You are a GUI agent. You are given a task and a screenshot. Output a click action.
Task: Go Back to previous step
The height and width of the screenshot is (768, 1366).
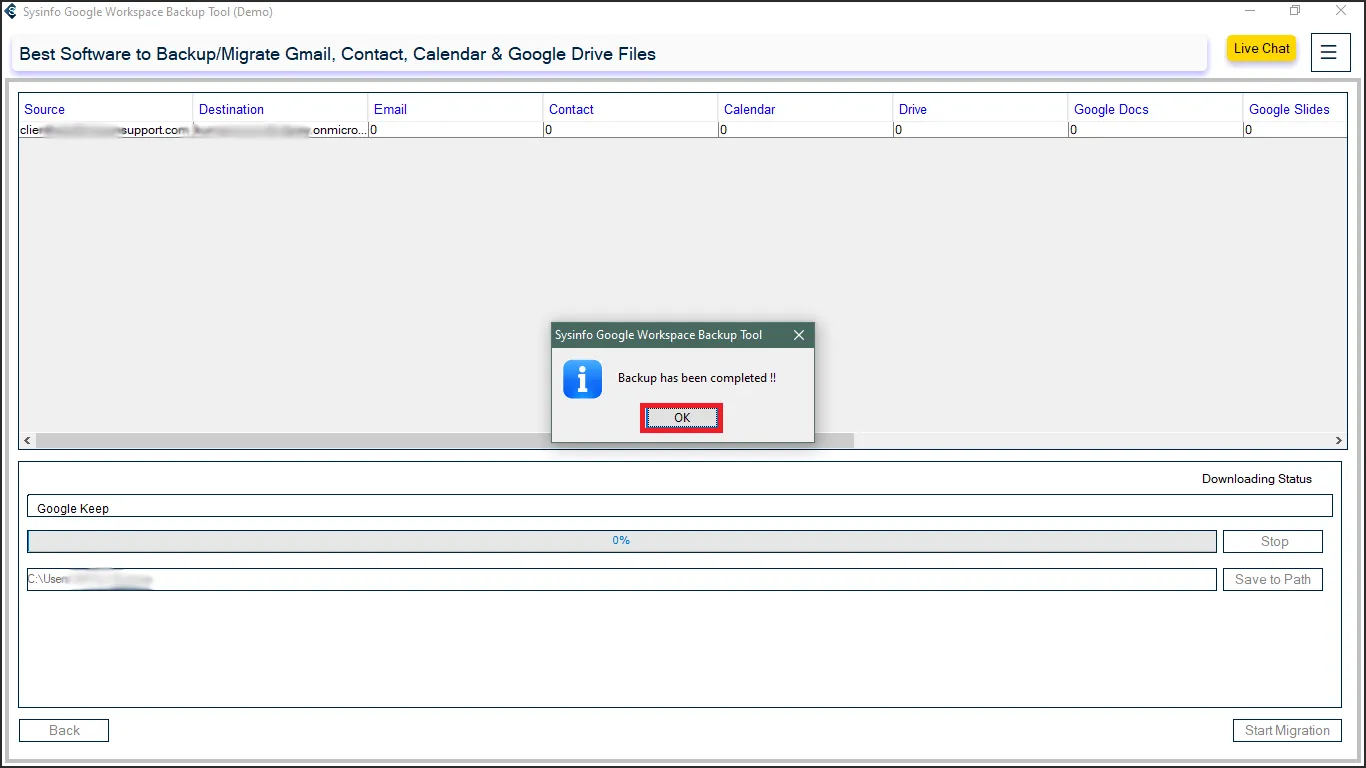point(64,731)
